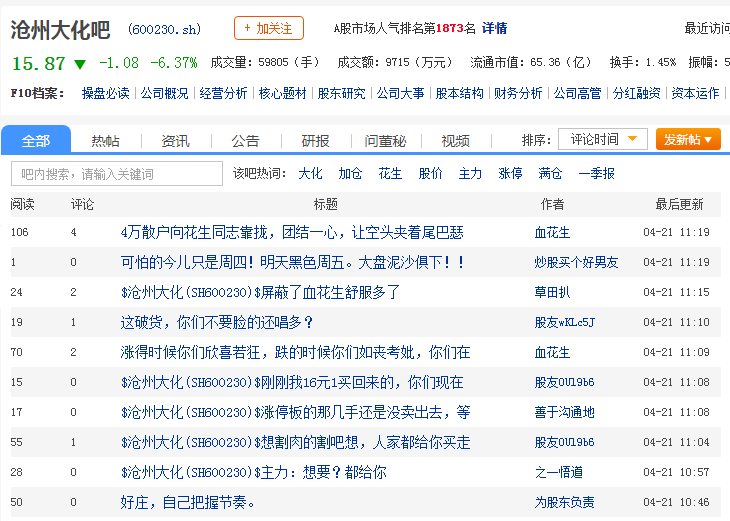
Task: View author 股友0U19b6 of 11:08 post
Action: coord(564,382)
